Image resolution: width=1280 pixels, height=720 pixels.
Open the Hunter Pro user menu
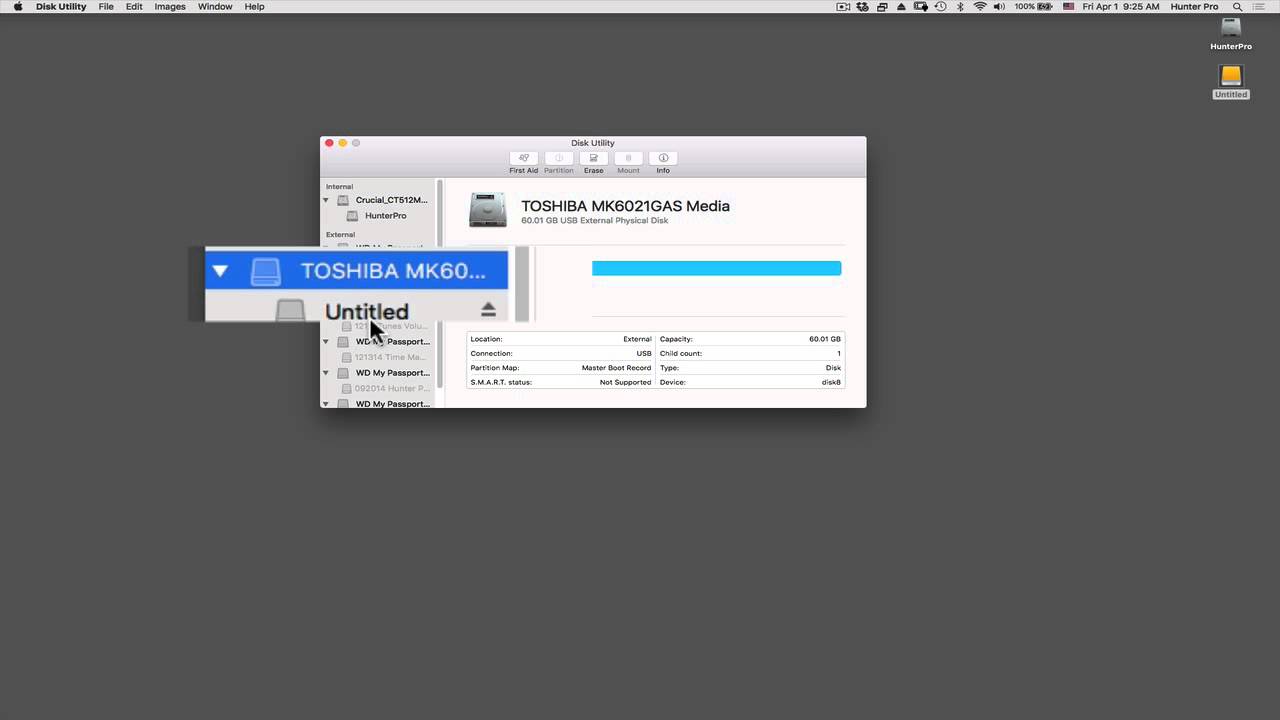(1195, 7)
